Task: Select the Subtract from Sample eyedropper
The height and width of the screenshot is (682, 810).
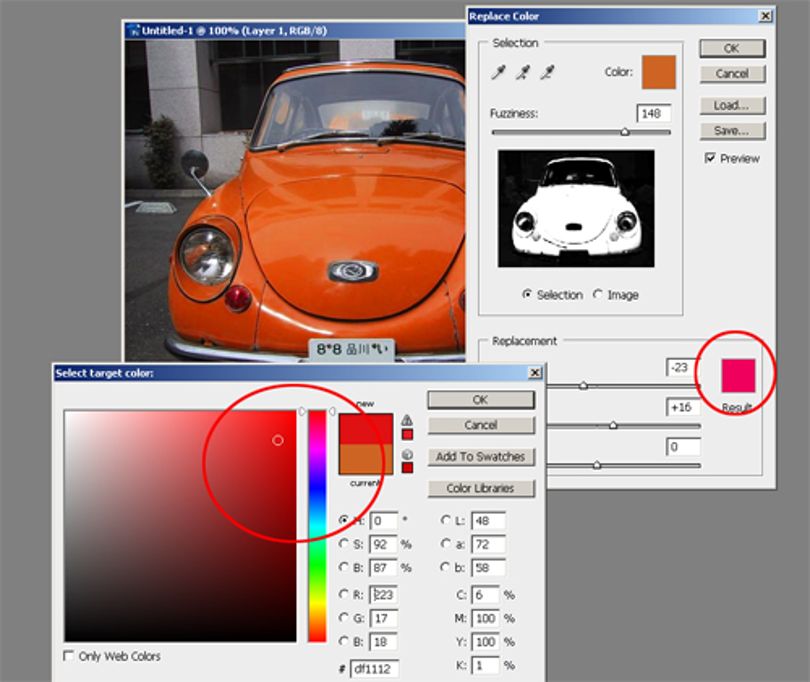Action: [x=547, y=72]
